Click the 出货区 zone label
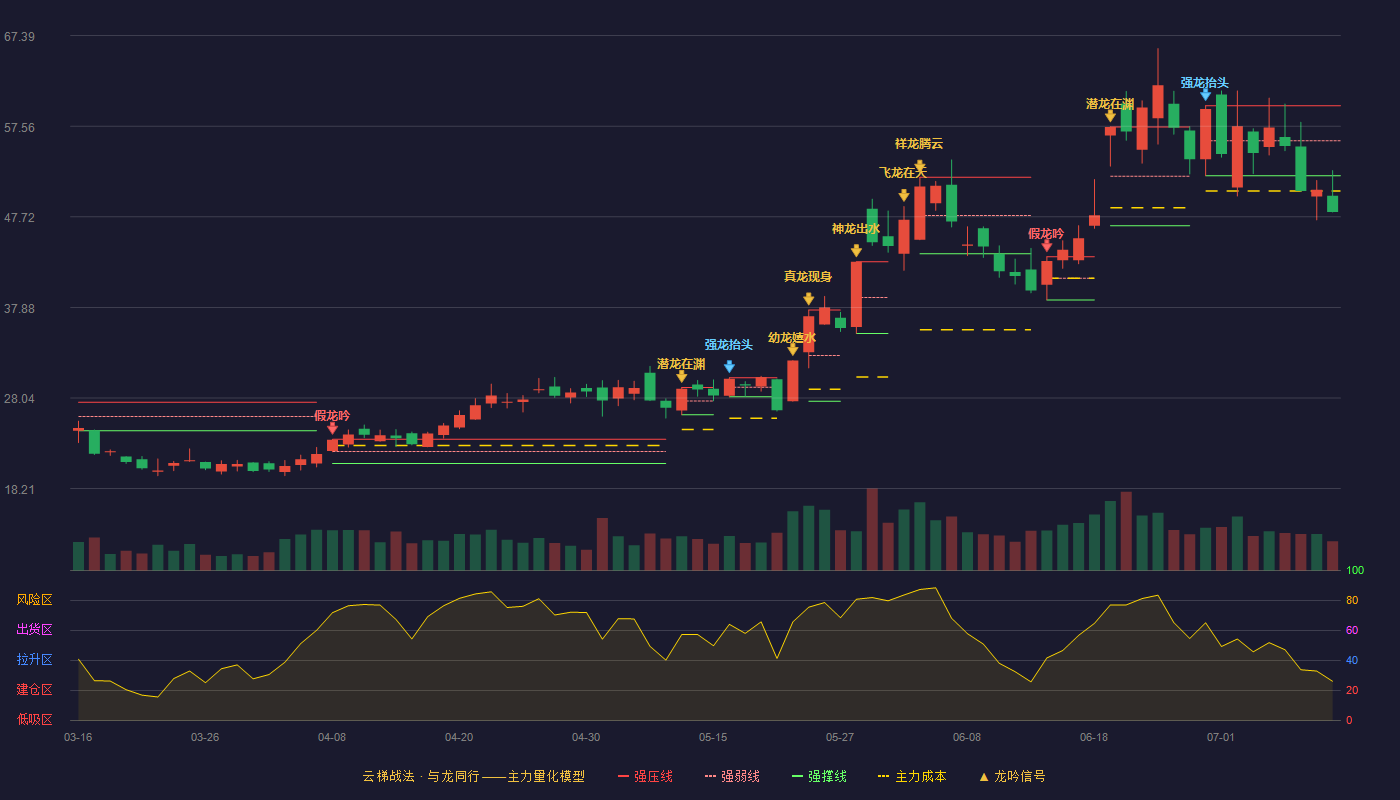Image resolution: width=1400 pixels, height=800 pixels. (34, 630)
